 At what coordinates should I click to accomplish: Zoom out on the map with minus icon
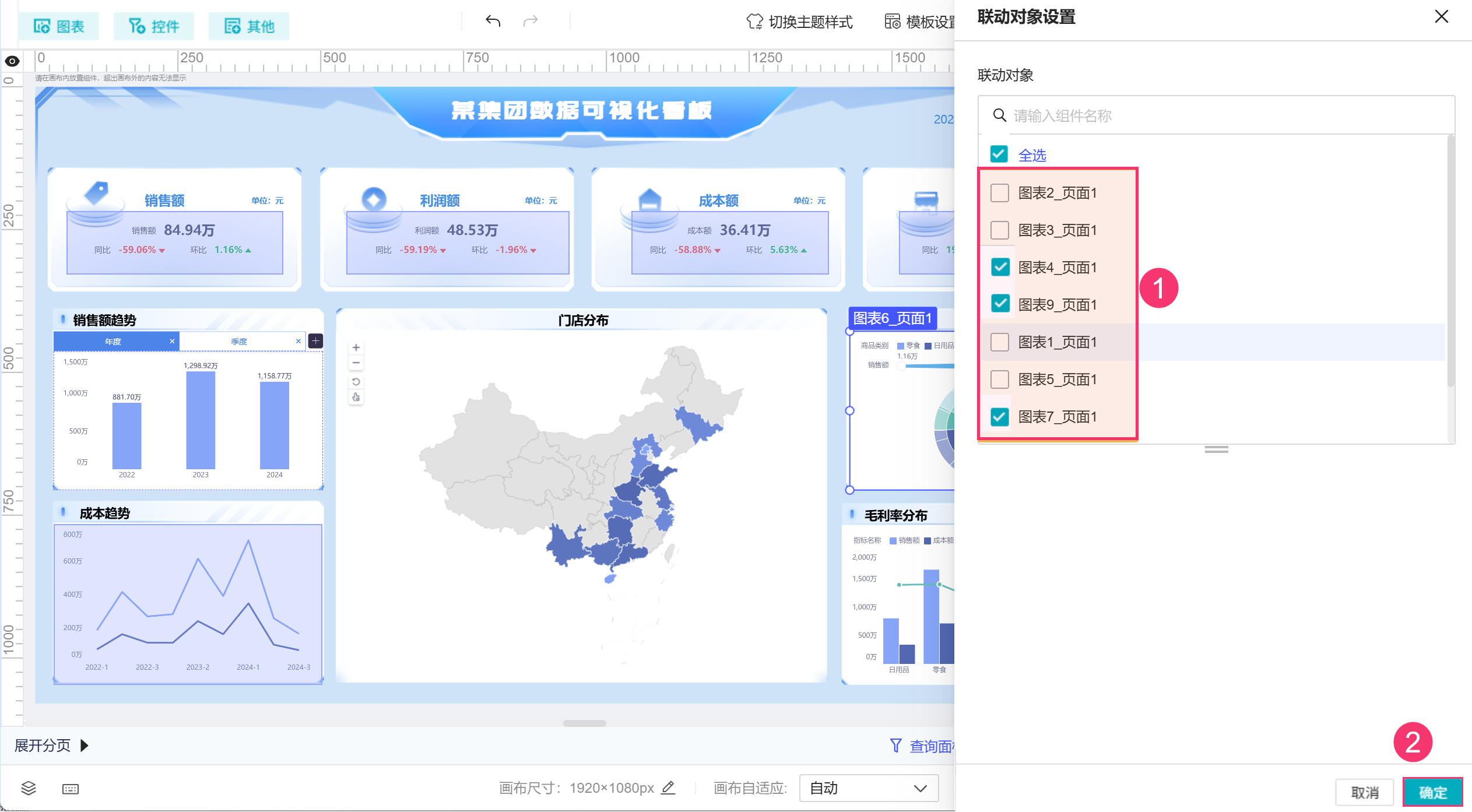[x=356, y=363]
